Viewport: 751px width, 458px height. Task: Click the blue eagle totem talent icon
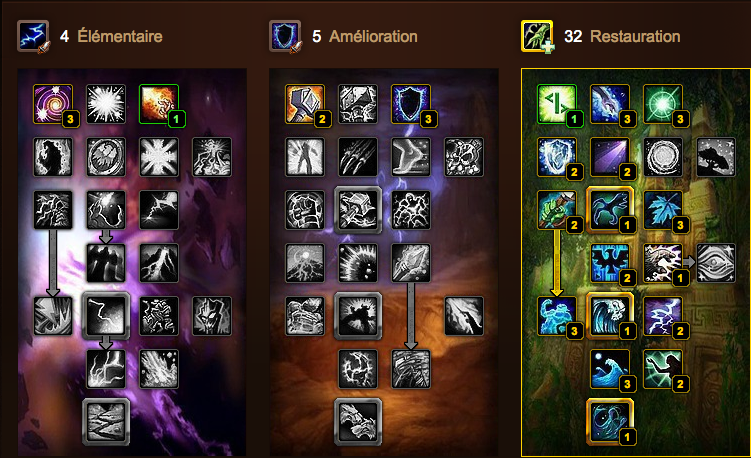coord(610,263)
